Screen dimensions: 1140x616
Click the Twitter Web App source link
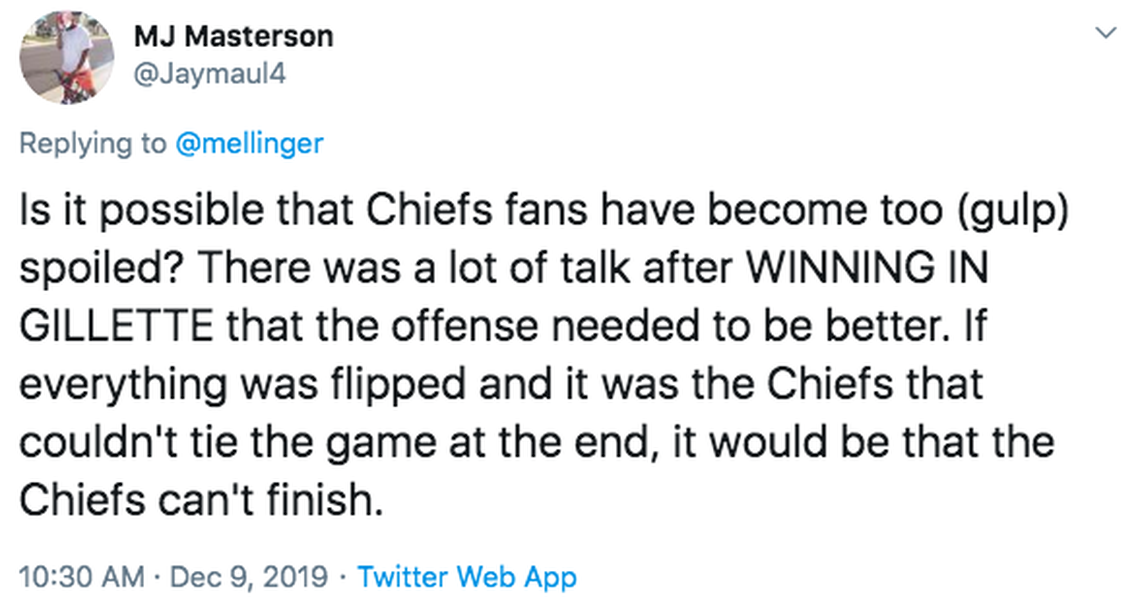pos(467,576)
